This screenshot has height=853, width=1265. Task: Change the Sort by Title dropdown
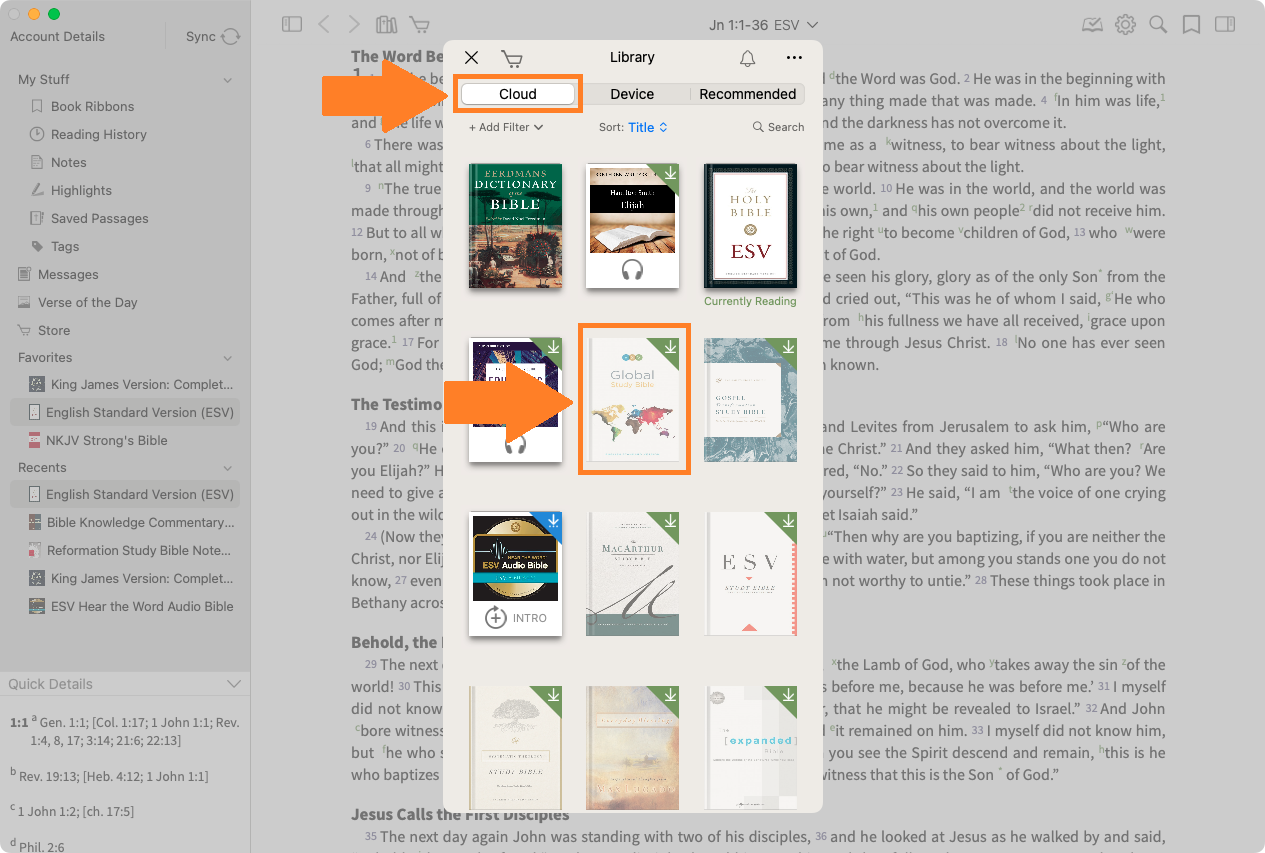(x=647, y=127)
